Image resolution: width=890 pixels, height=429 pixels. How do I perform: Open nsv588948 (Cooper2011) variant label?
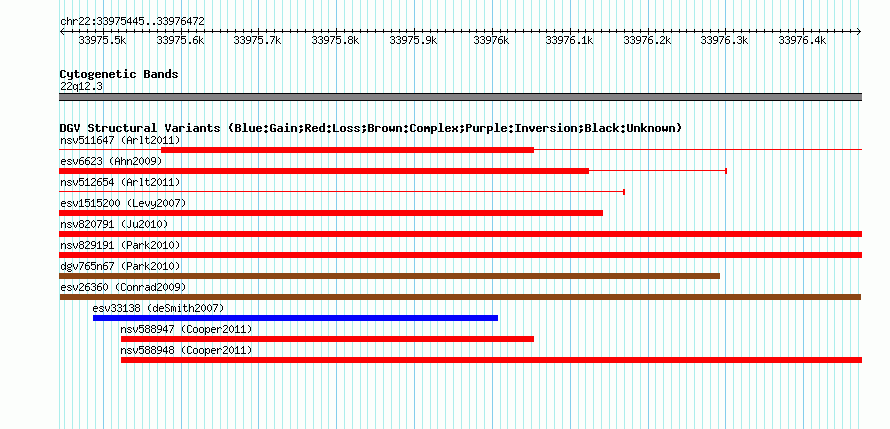pyautogui.click(x=186, y=350)
